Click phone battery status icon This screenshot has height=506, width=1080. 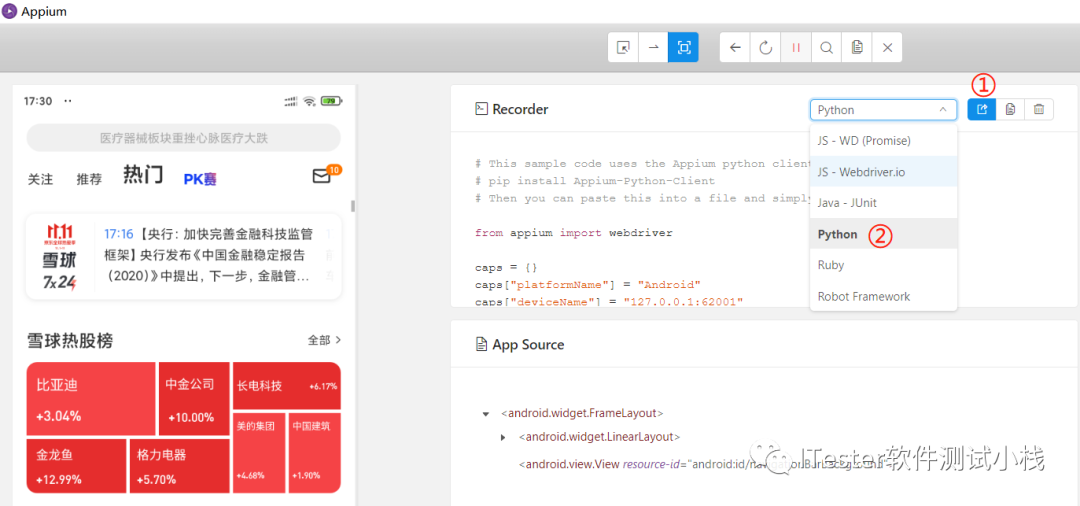point(332,101)
